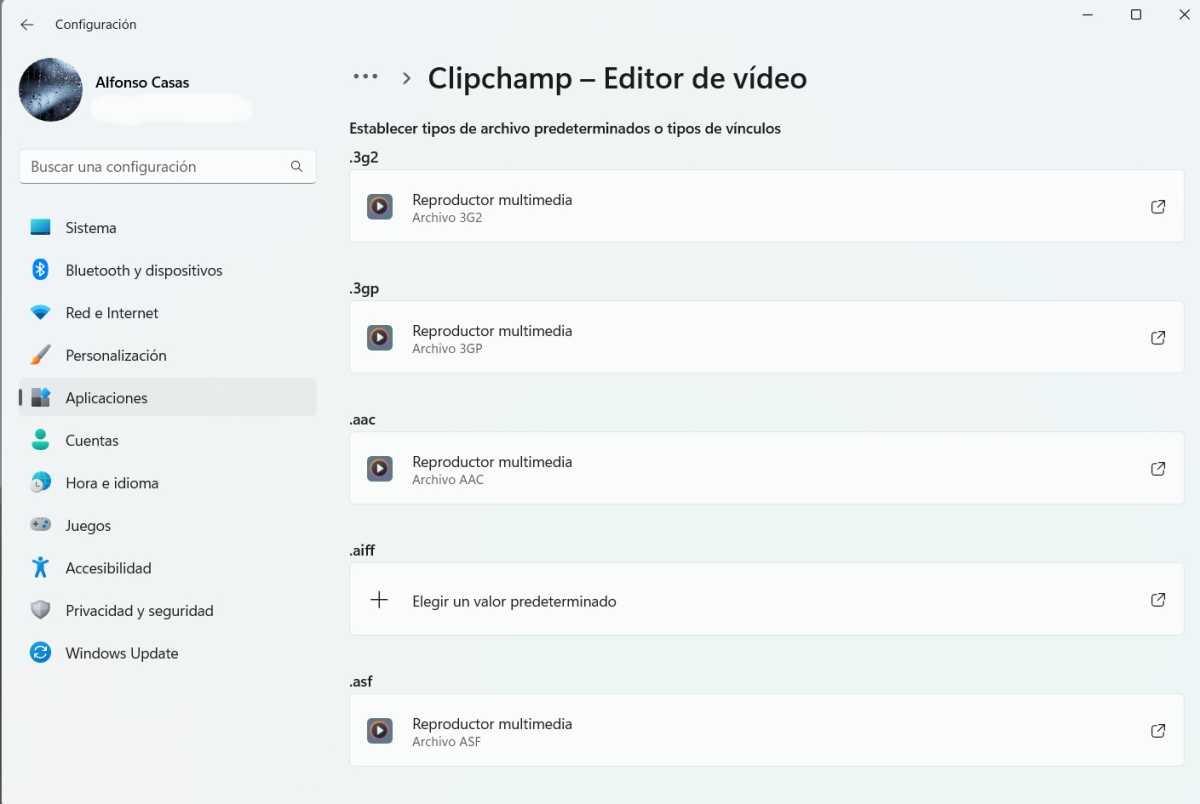Click the search magnifier icon
The width and height of the screenshot is (1200, 804).
pos(296,167)
